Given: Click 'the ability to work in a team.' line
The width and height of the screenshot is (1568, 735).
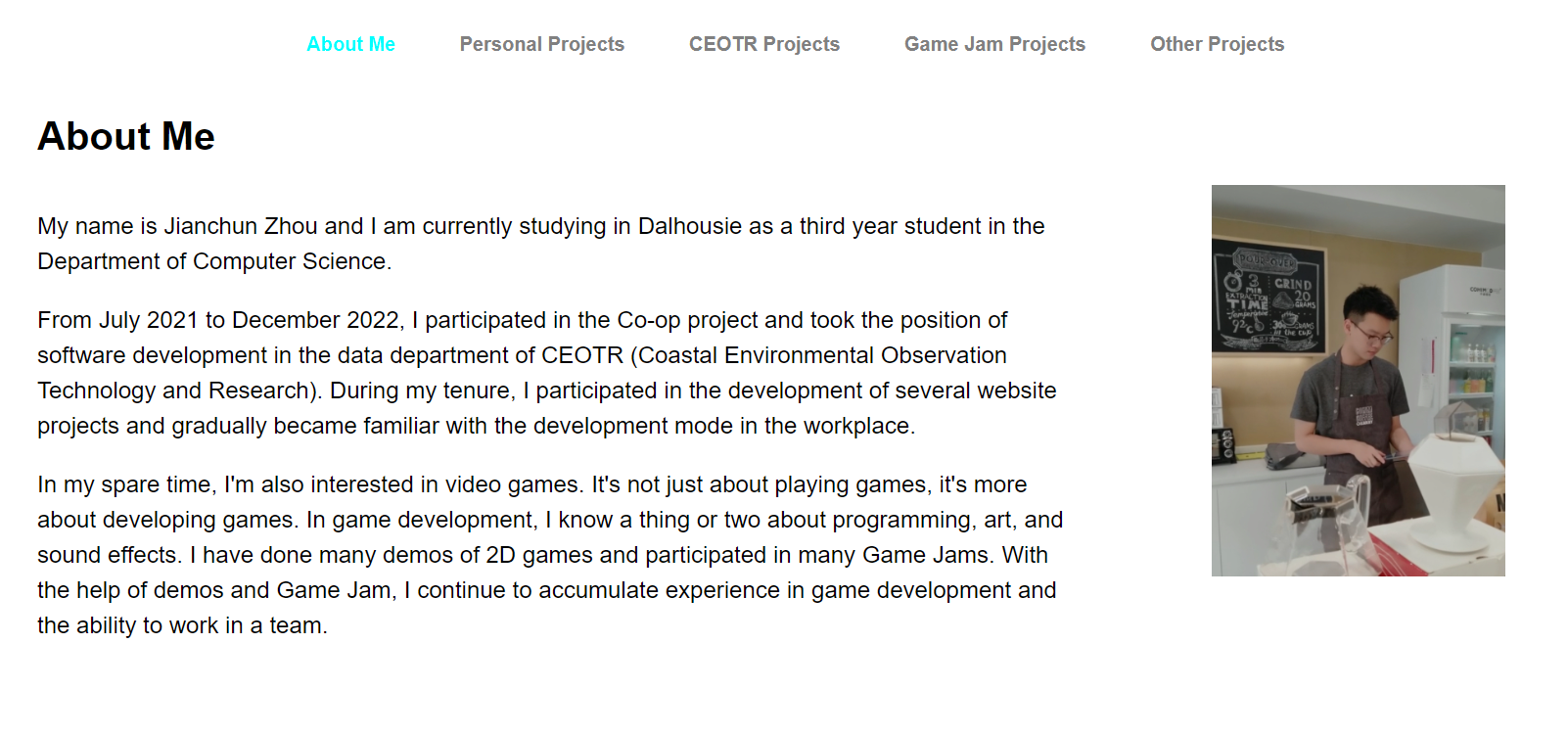Looking at the screenshot, I should coord(182,625).
